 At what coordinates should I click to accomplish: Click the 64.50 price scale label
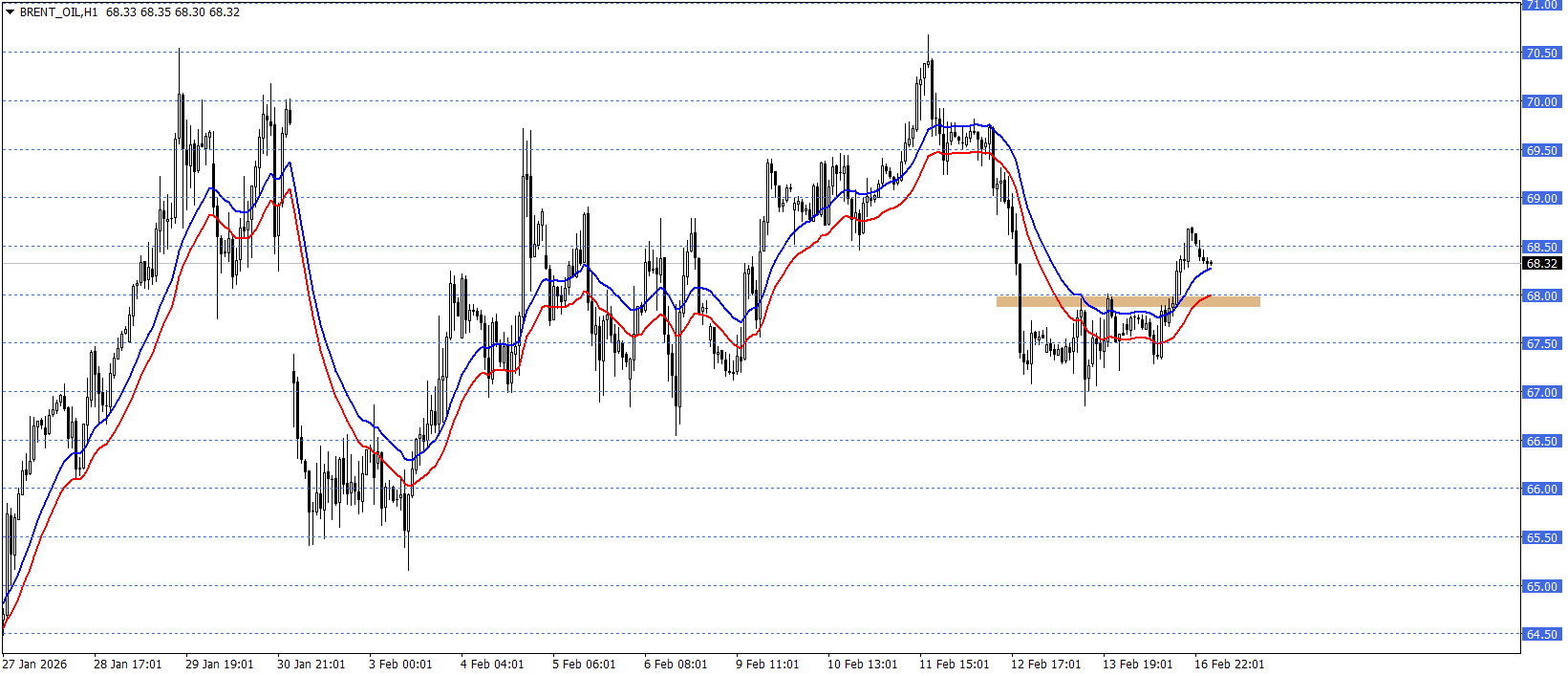(x=1541, y=634)
